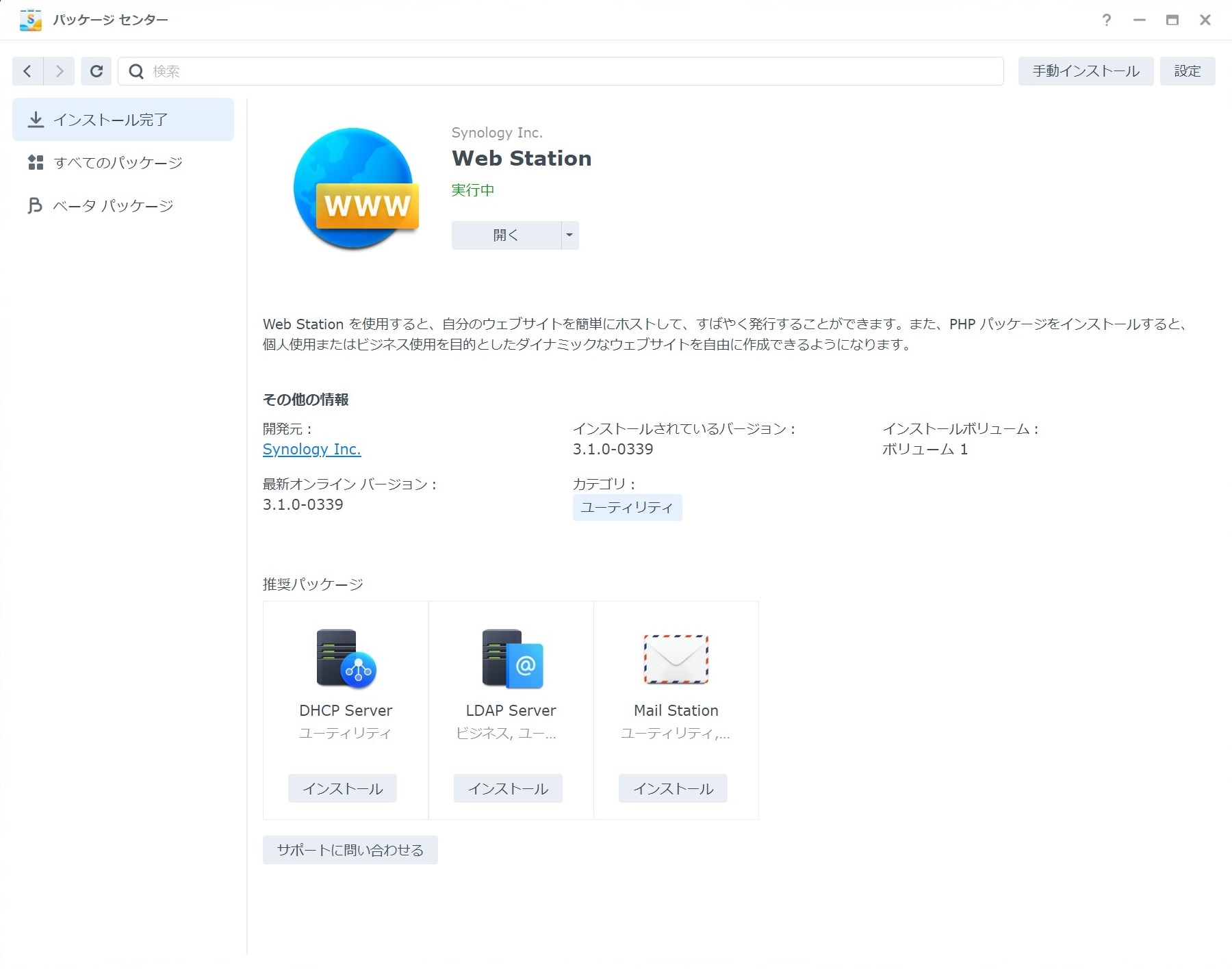This screenshot has height=969, width=1232.
Task: Click inside the 検索 search field
Action: (x=561, y=71)
